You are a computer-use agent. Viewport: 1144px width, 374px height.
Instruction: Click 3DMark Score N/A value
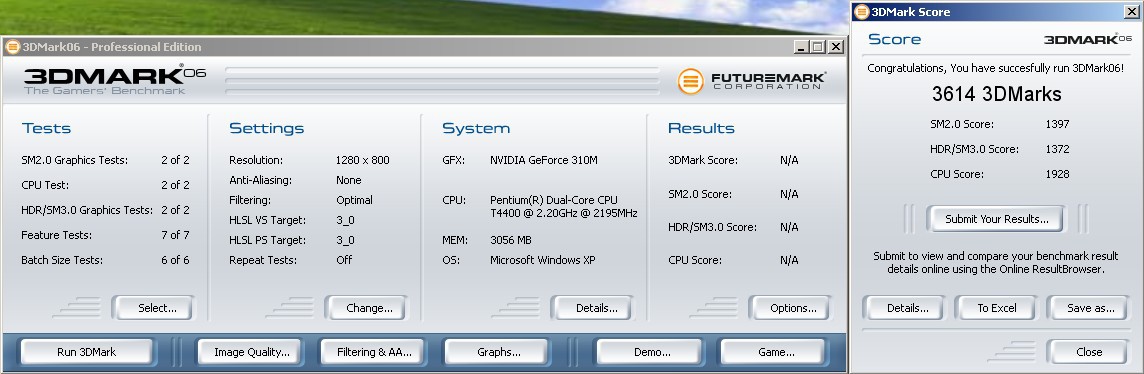click(789, 160)
